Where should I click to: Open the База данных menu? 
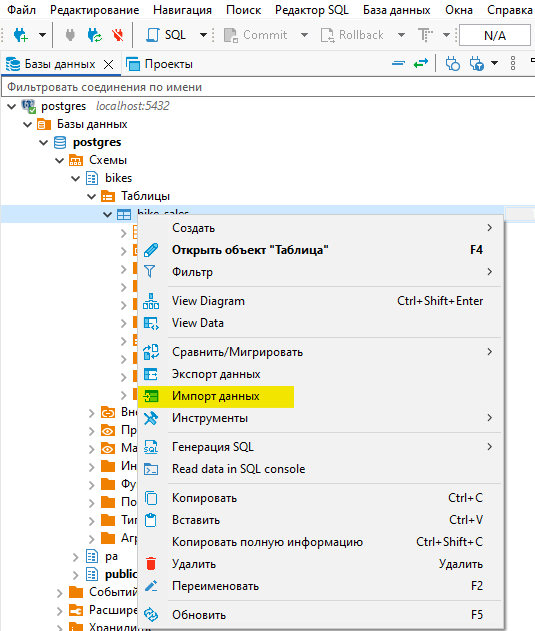[x=397, y=10]
